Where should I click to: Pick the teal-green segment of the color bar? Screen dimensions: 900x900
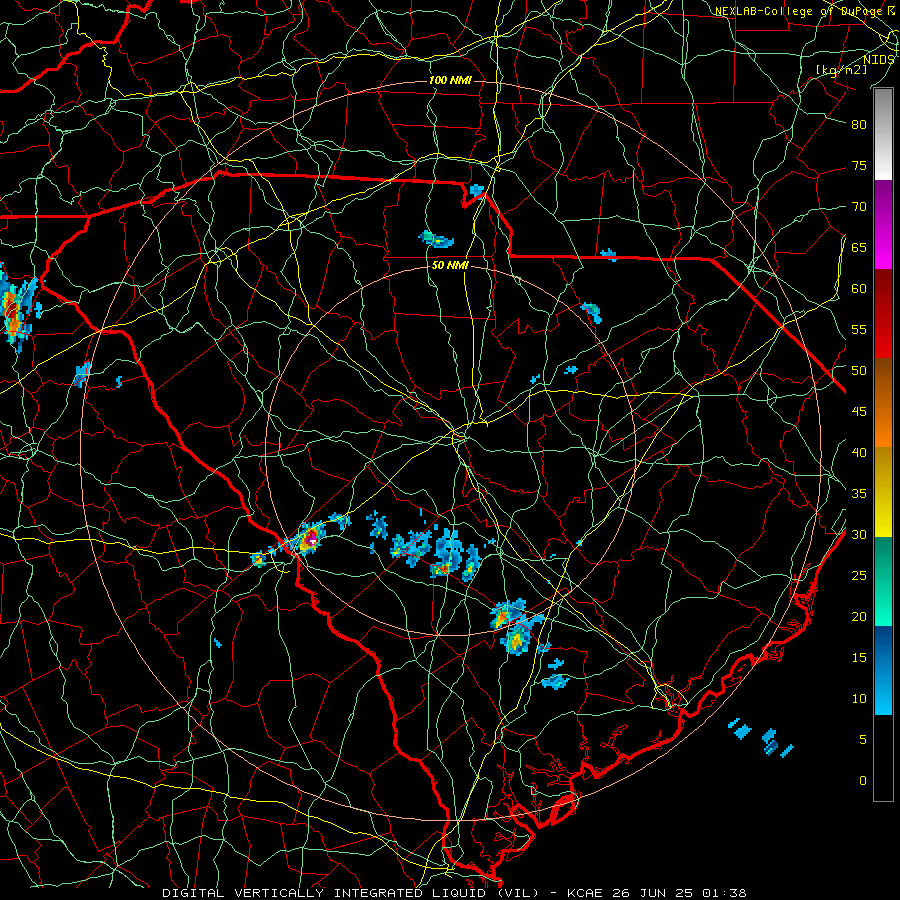883,581
